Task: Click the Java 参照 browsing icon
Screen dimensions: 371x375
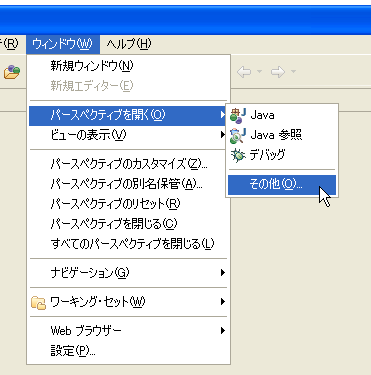Action: [238, 135]
